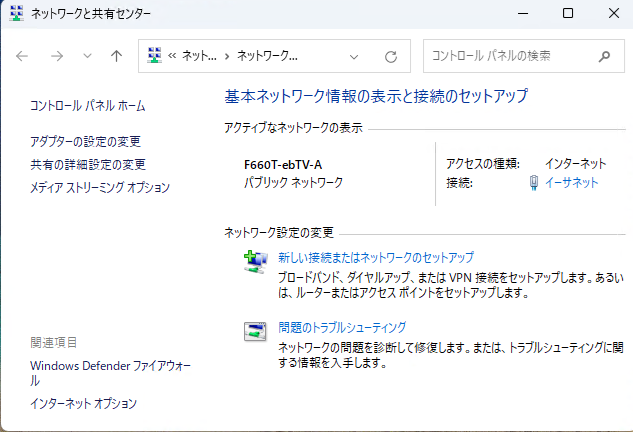Open 問題のトラブルシューティング link
This screenshot has height=432, width=633.
tap(342, 327)
